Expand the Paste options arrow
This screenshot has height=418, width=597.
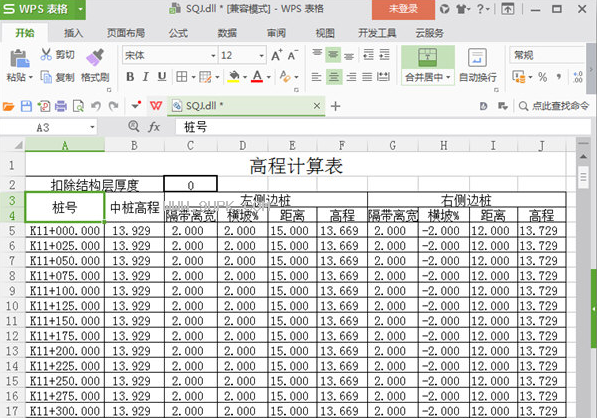[31, 78]
